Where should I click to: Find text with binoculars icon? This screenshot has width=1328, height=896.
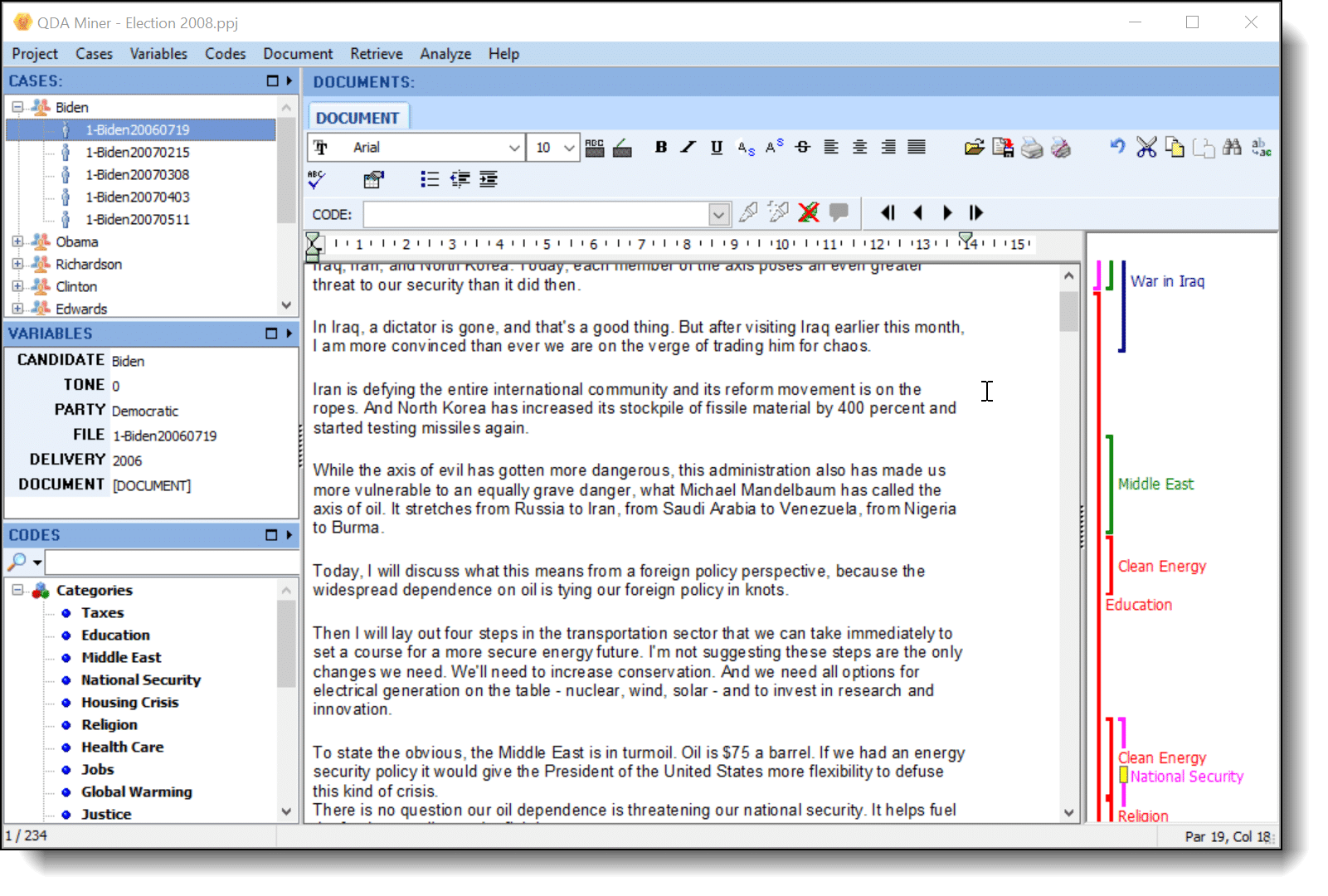1232,148
